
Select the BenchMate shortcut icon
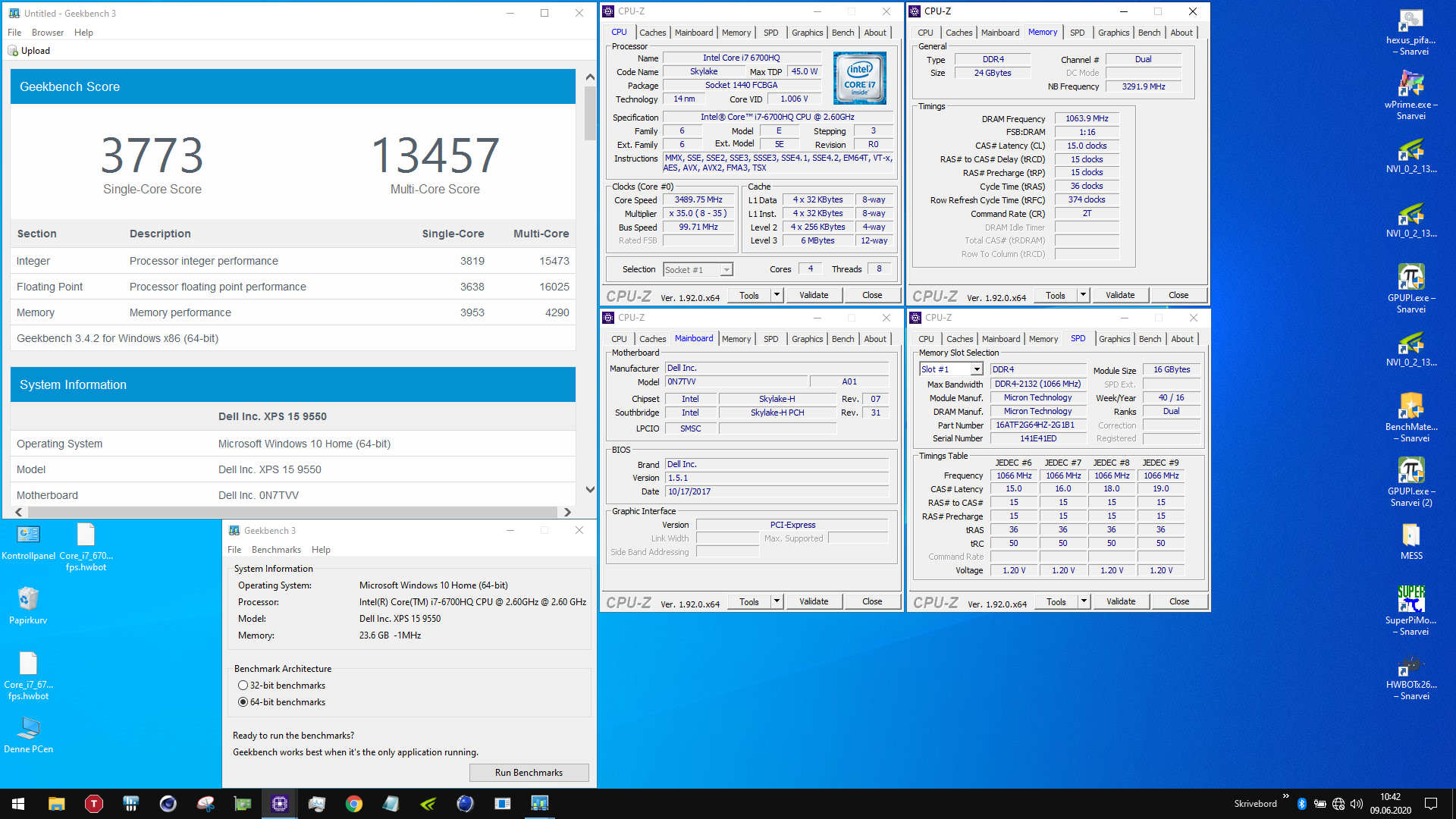(x=1410, y=407)
